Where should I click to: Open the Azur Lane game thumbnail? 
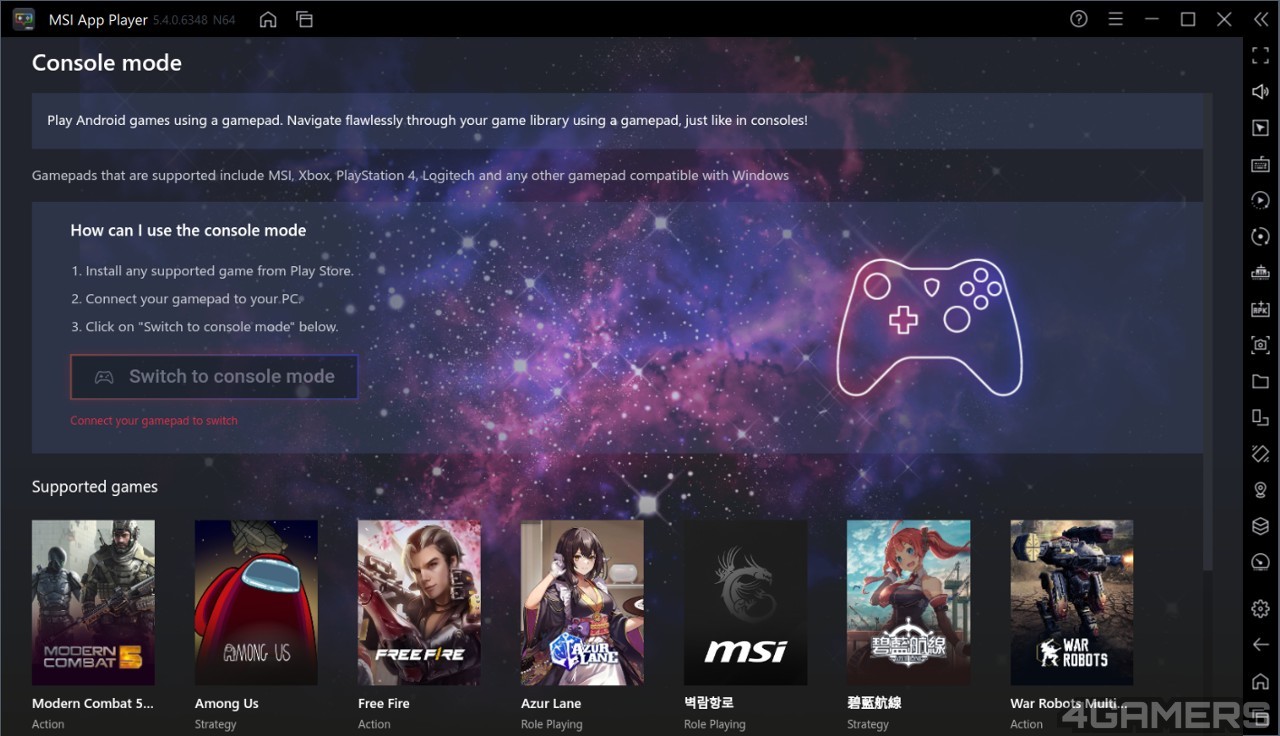(582, 602)
